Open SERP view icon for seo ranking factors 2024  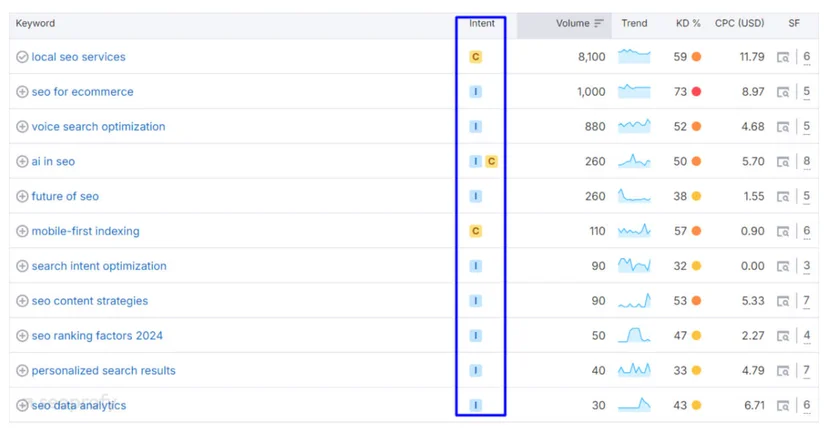[x=783, y=336]
